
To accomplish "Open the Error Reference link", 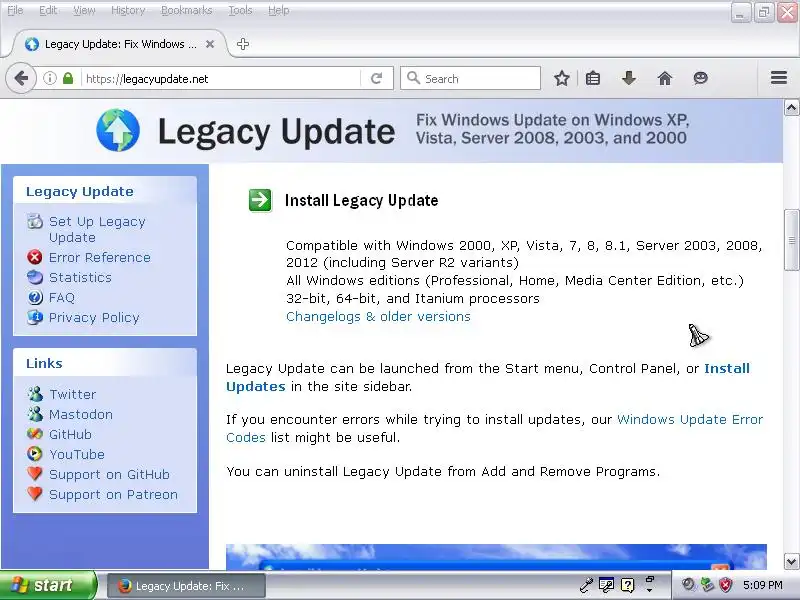I will click(99, 257).
